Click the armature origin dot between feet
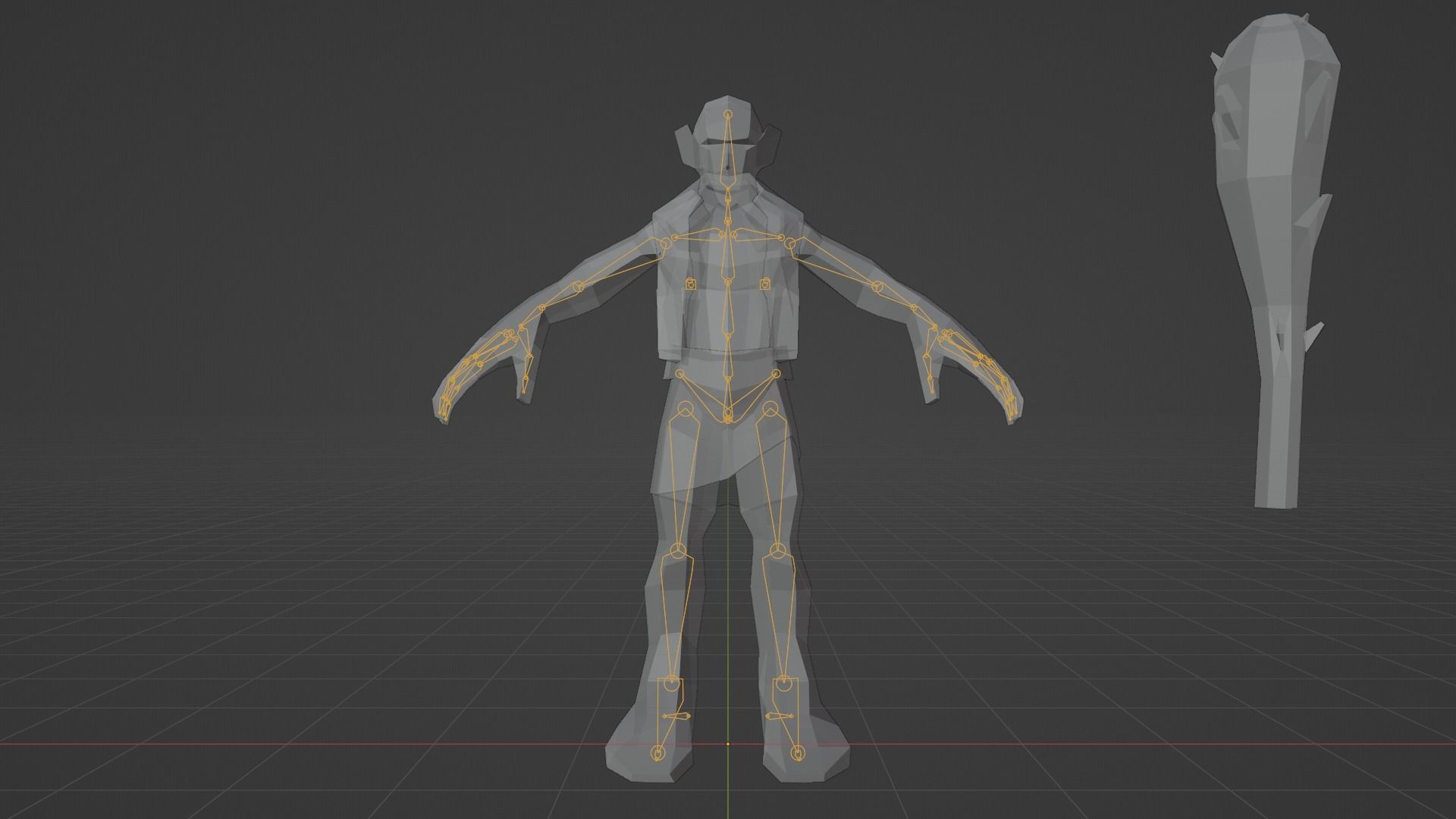Screen dimensions: 1456x819 click(728, 744)
